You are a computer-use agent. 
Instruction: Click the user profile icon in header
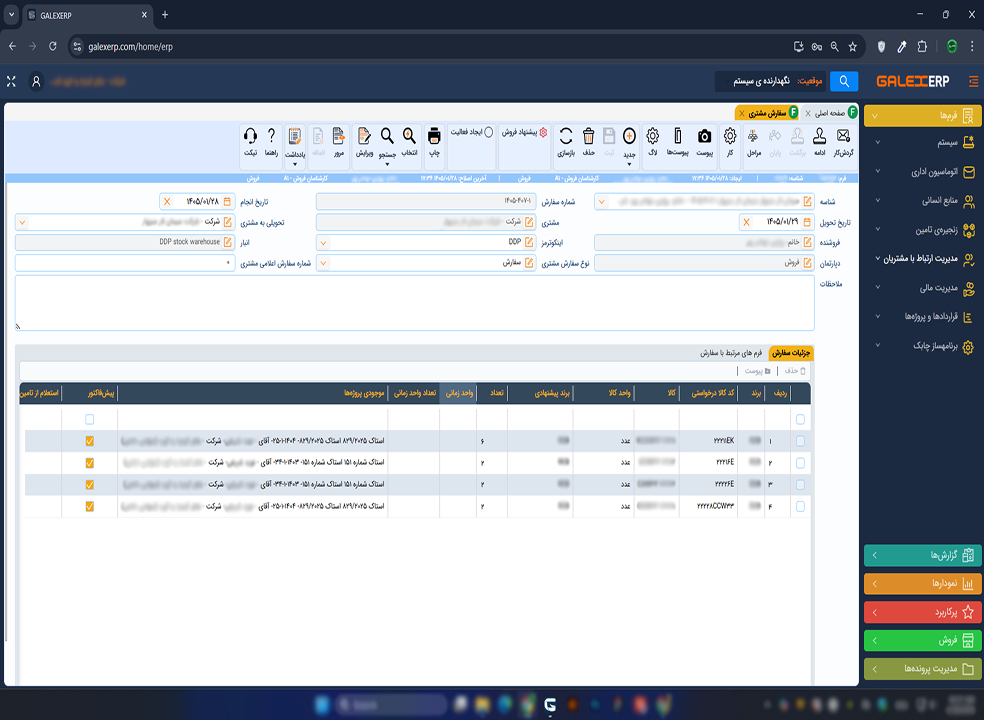click(x=36, y=82)
